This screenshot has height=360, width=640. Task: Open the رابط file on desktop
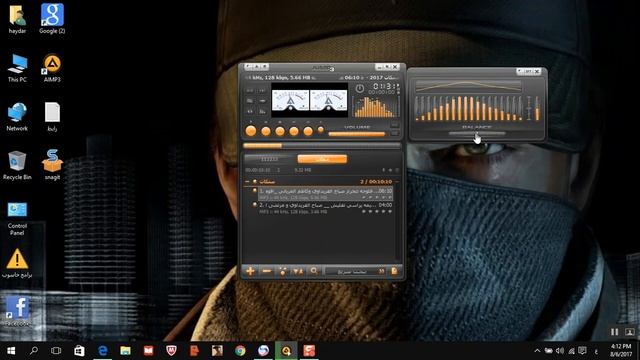coord(52,117)
